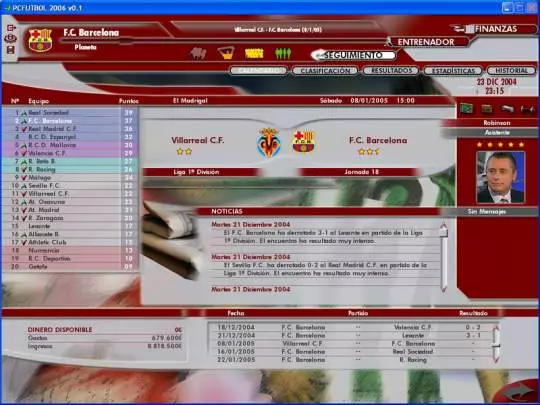The width and height of the screenshot is (540, 405).
Task: Click the red check mark next to Málaga
Action: 24,178
